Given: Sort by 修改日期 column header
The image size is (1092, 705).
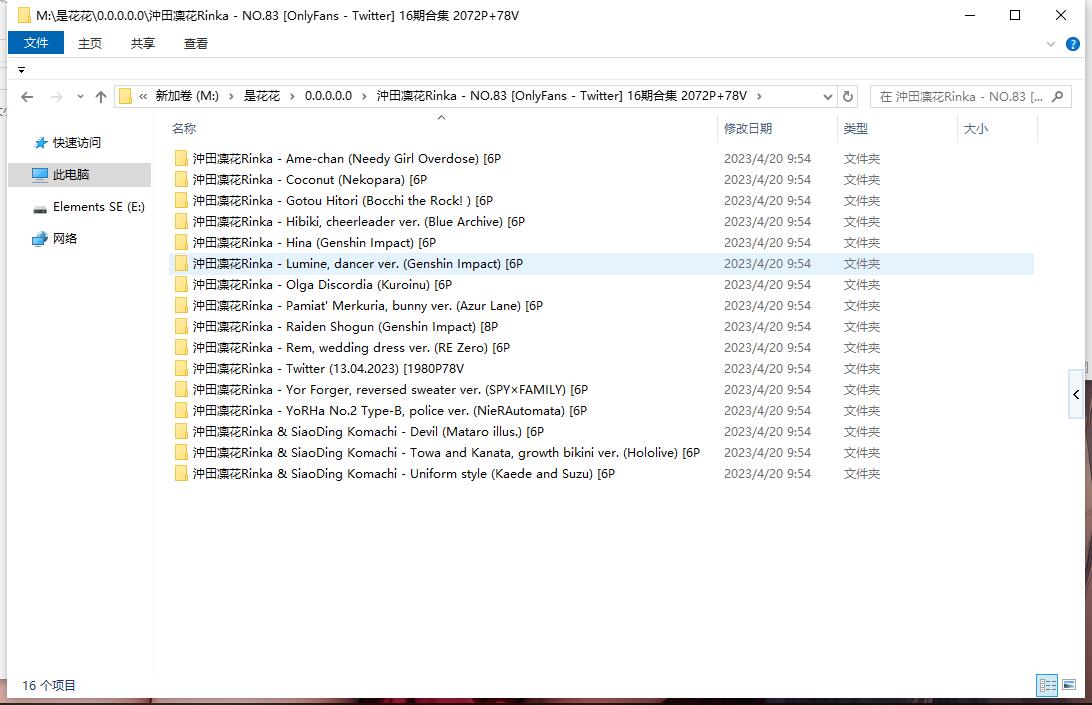Looking at the screenshot, I should tap(748, 129).
